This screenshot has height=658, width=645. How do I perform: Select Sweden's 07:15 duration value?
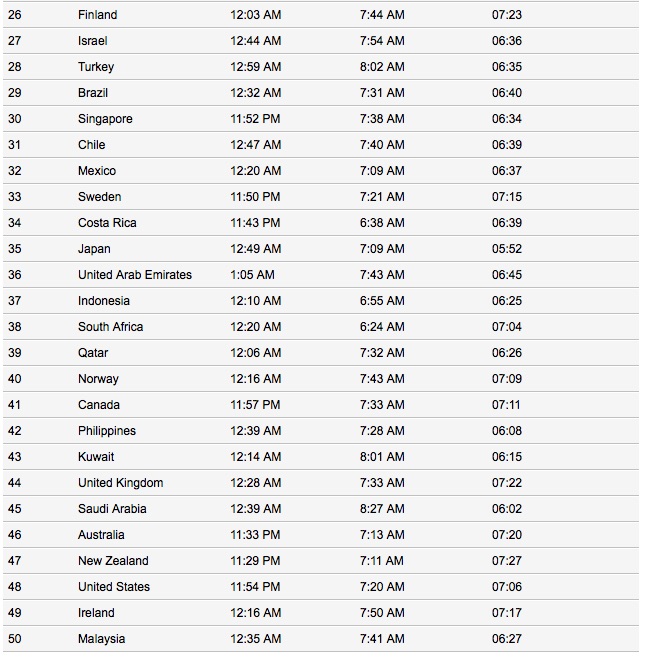click(x=506, y=197)
